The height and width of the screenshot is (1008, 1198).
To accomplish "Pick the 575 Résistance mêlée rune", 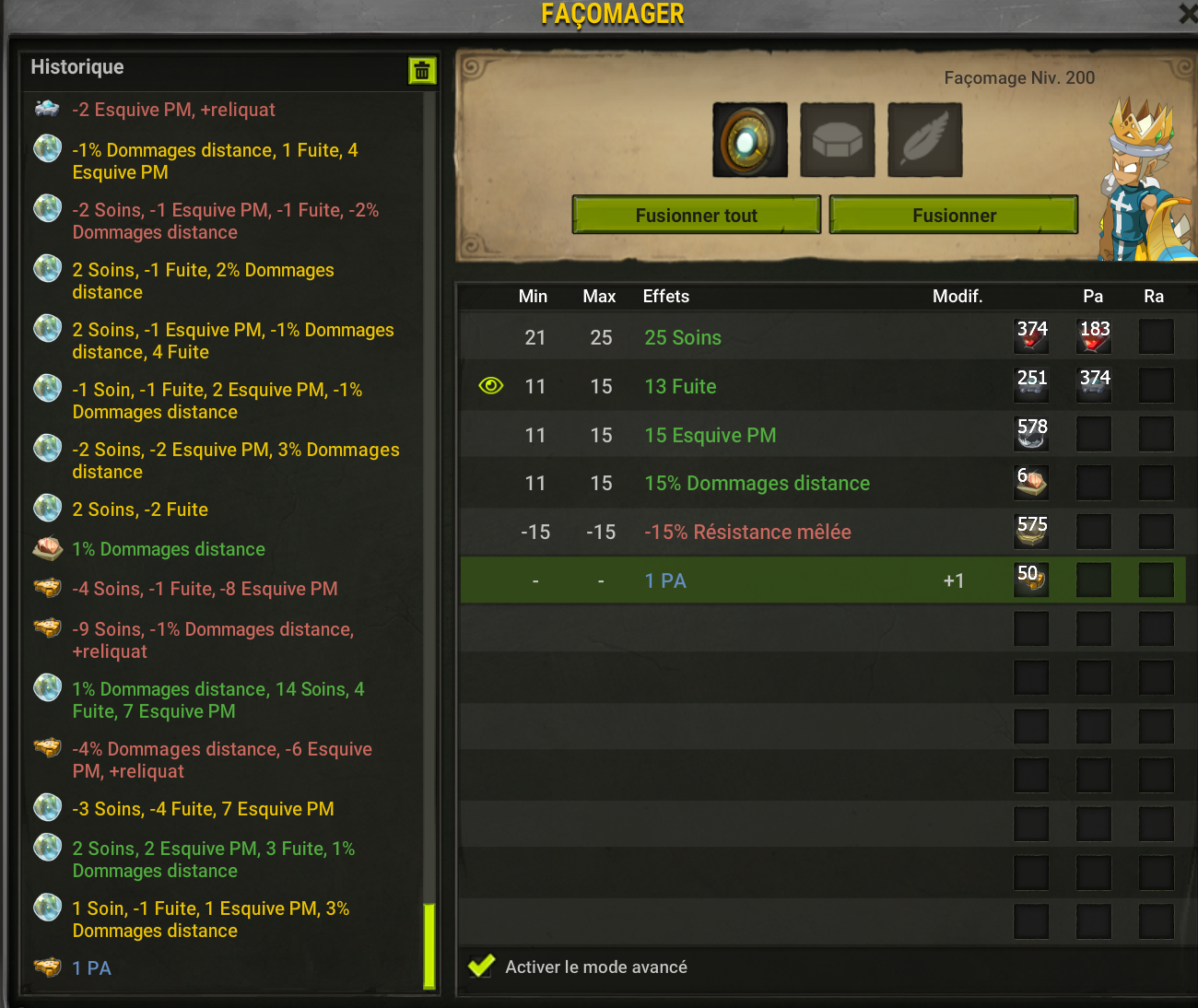I will [1031, 532].
